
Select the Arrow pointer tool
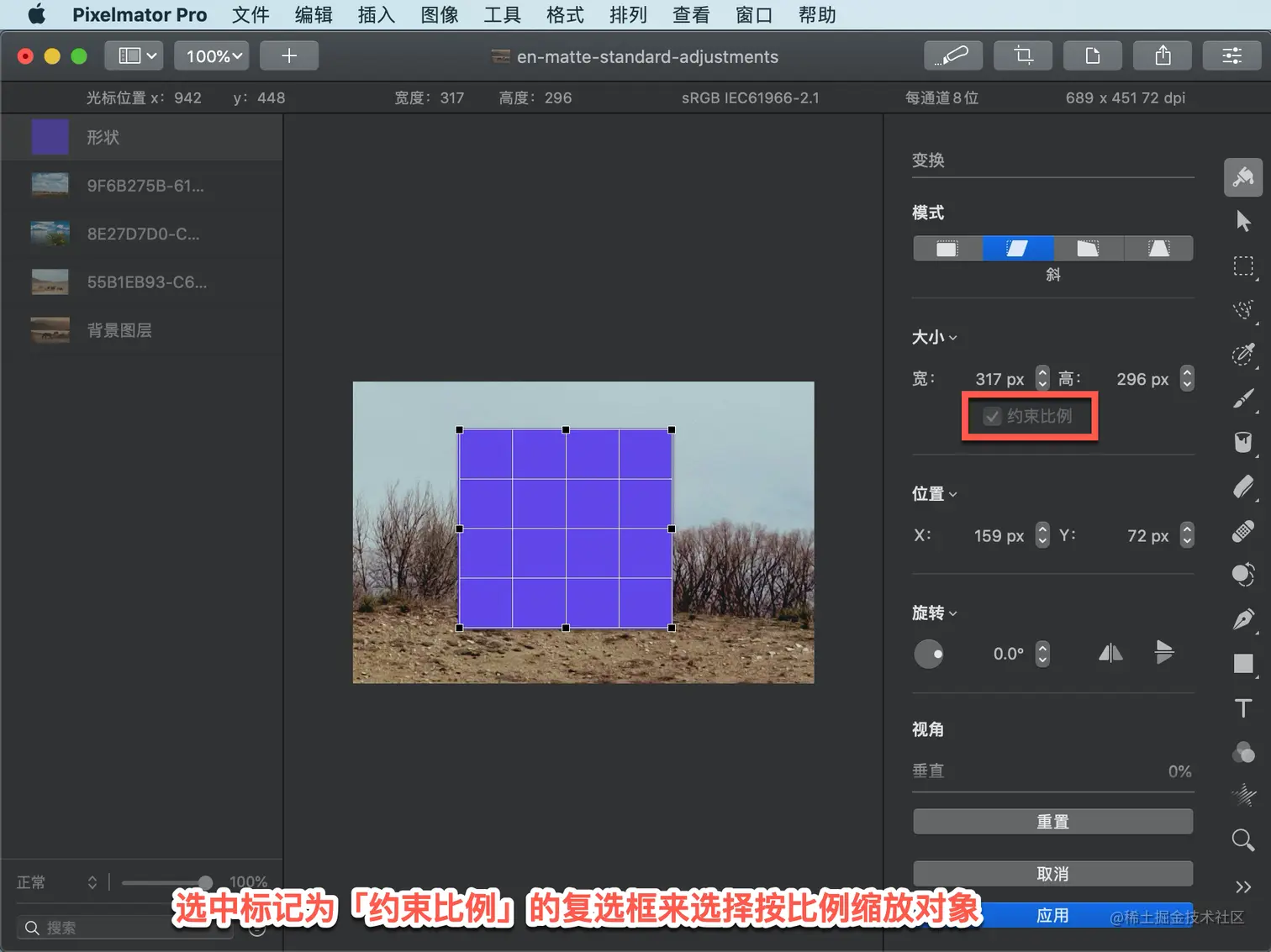pyautogui.click(x=1243, y=221)
